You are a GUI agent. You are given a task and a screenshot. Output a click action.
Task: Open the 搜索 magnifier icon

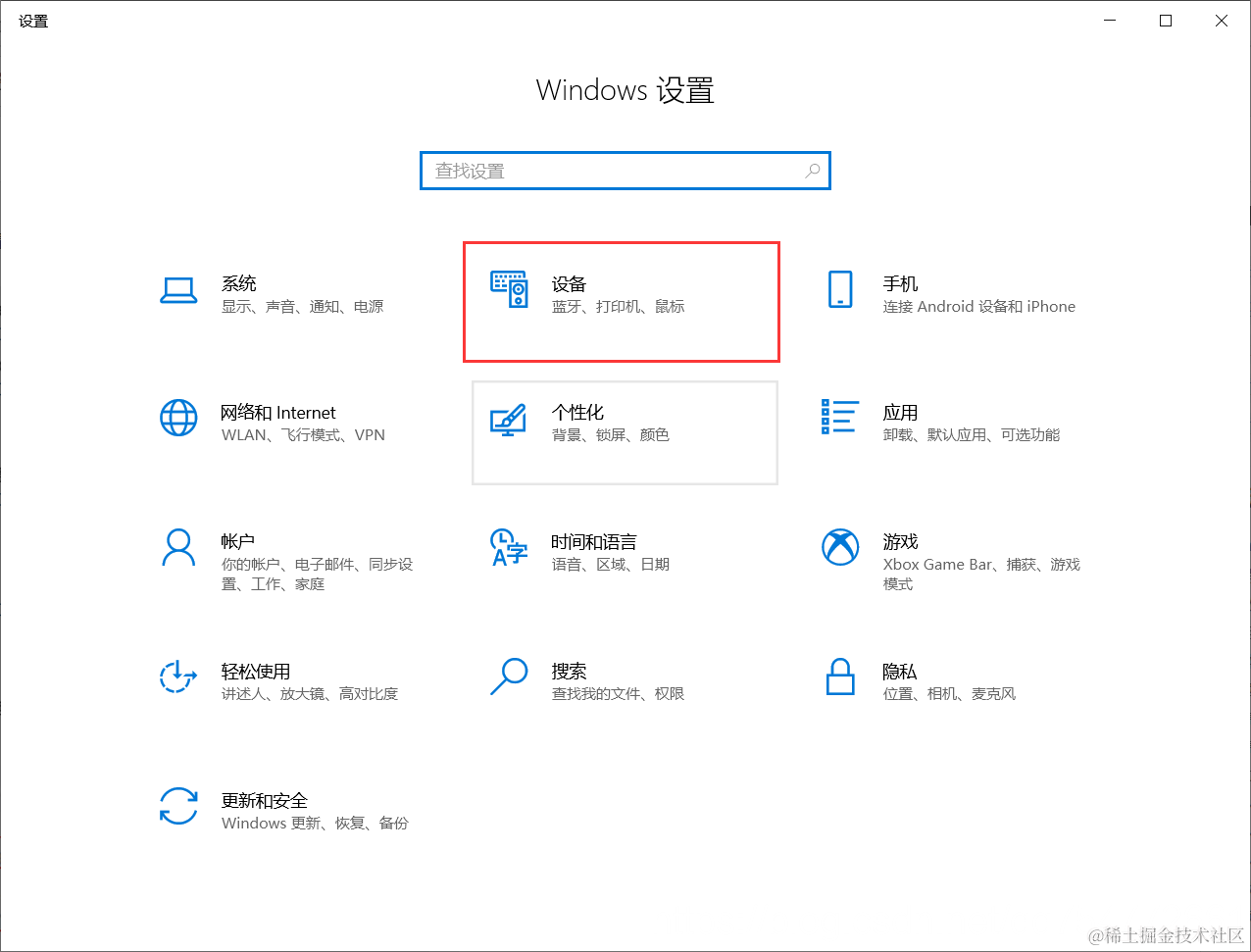click(x=509, y=676)
